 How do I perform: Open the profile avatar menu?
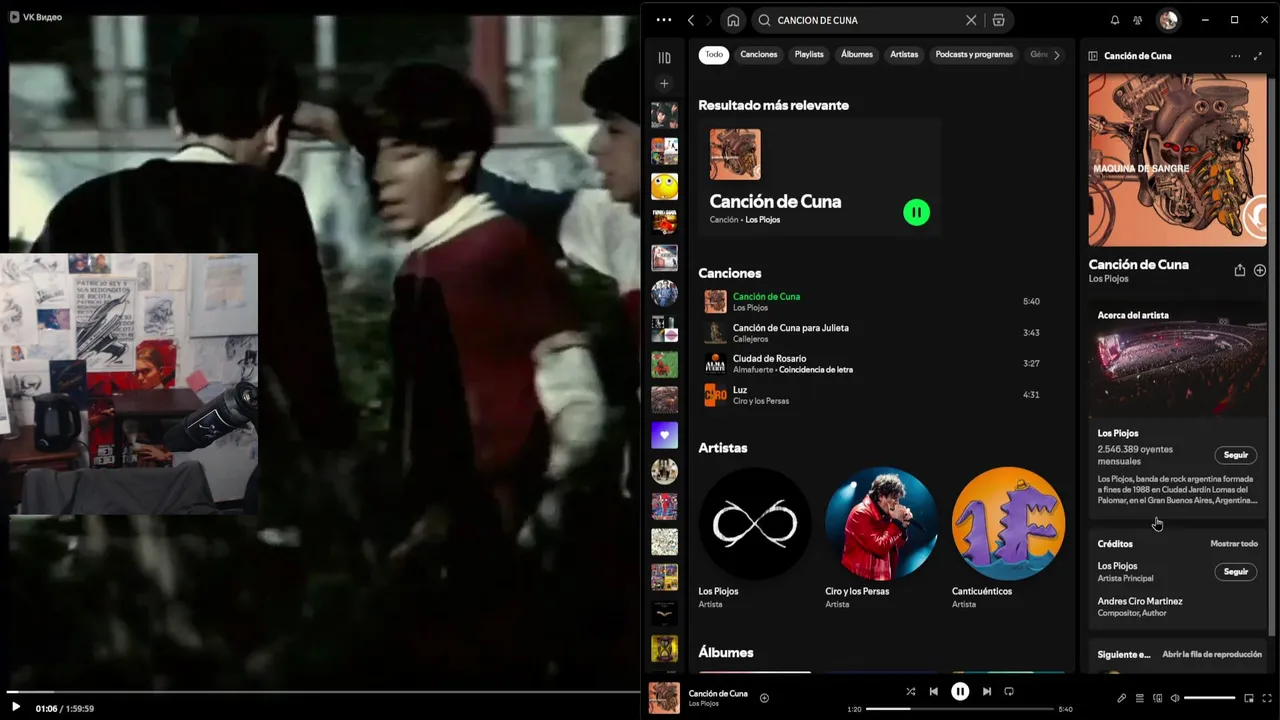(x=1168, y=20)
